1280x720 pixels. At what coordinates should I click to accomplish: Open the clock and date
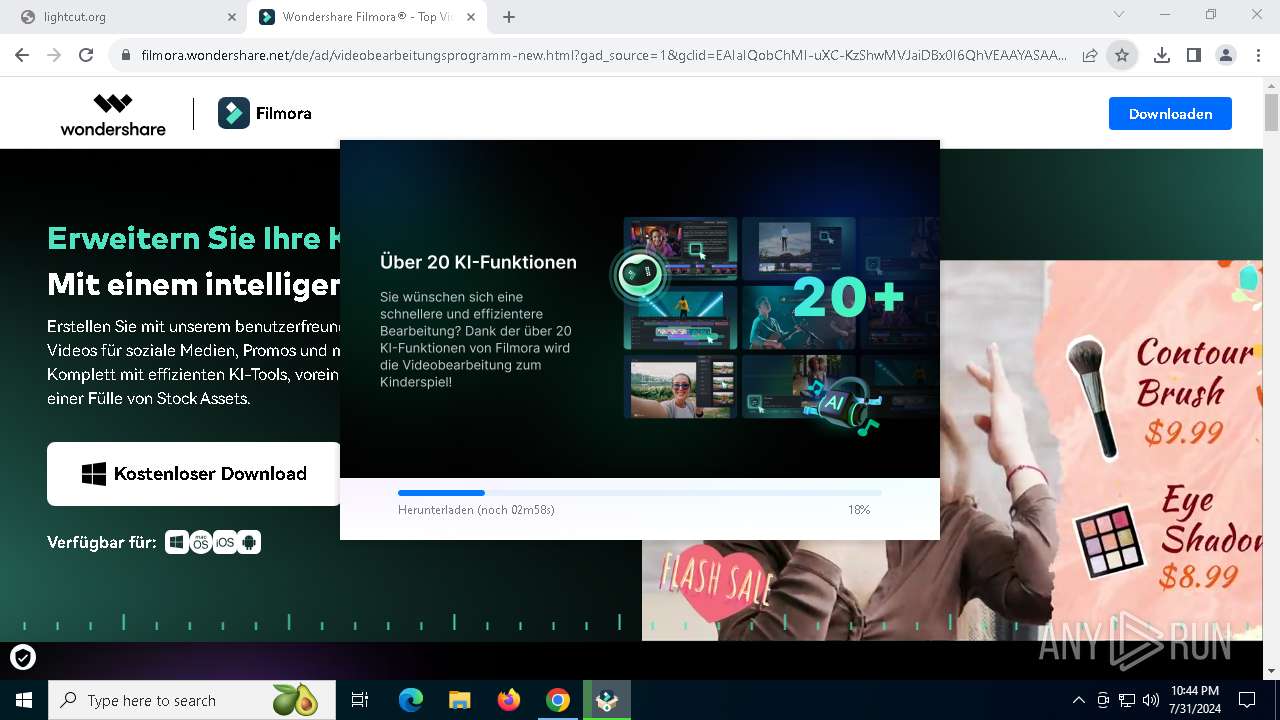1194,700
